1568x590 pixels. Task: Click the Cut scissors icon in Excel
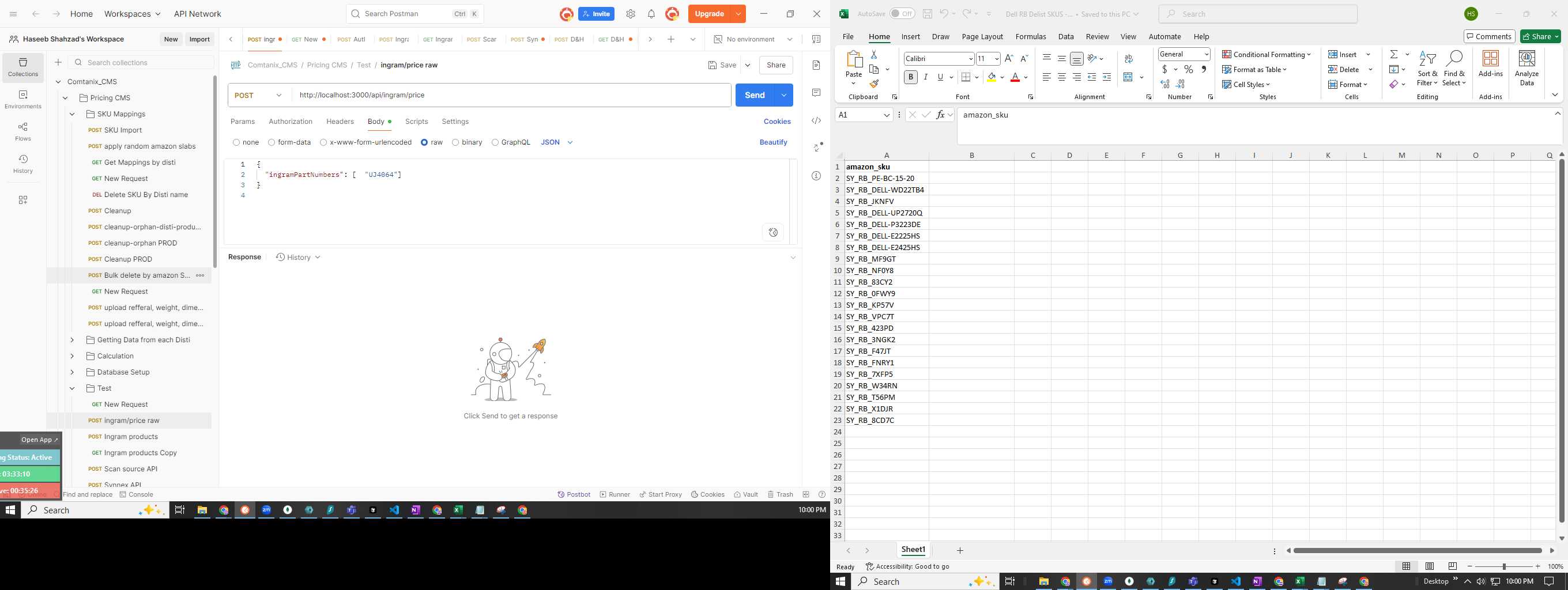click(x=874, y=54)
